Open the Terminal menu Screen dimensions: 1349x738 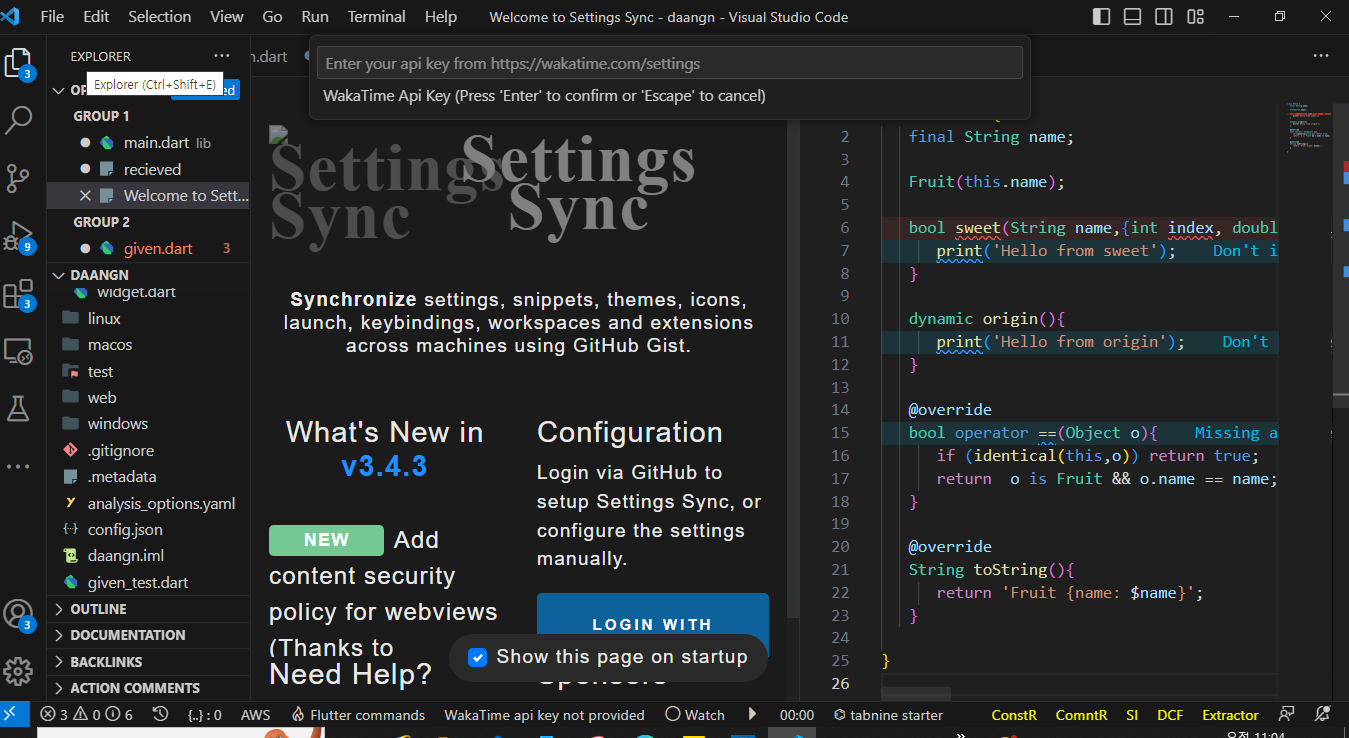pyautogui.click(x=377, y=17)
